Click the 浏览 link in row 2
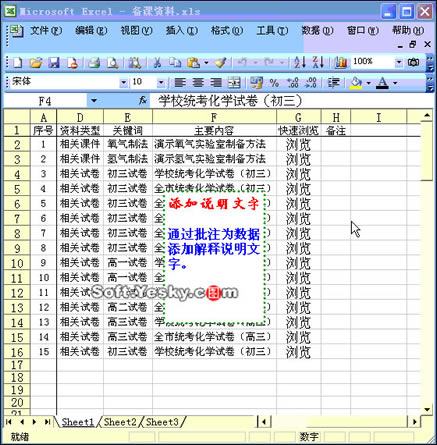 [x=298, y=145]
